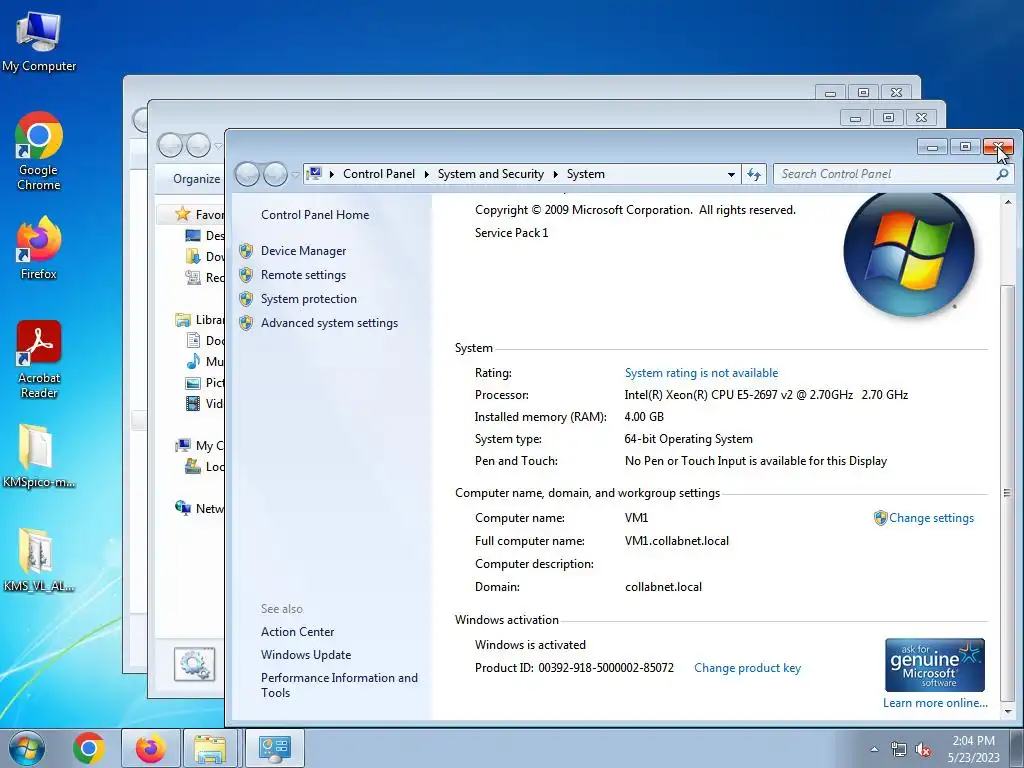The width and height of the screenshot is (1024, 768).
Task: Show hidden tray icons arrow
Action: [x=874, y=750]
